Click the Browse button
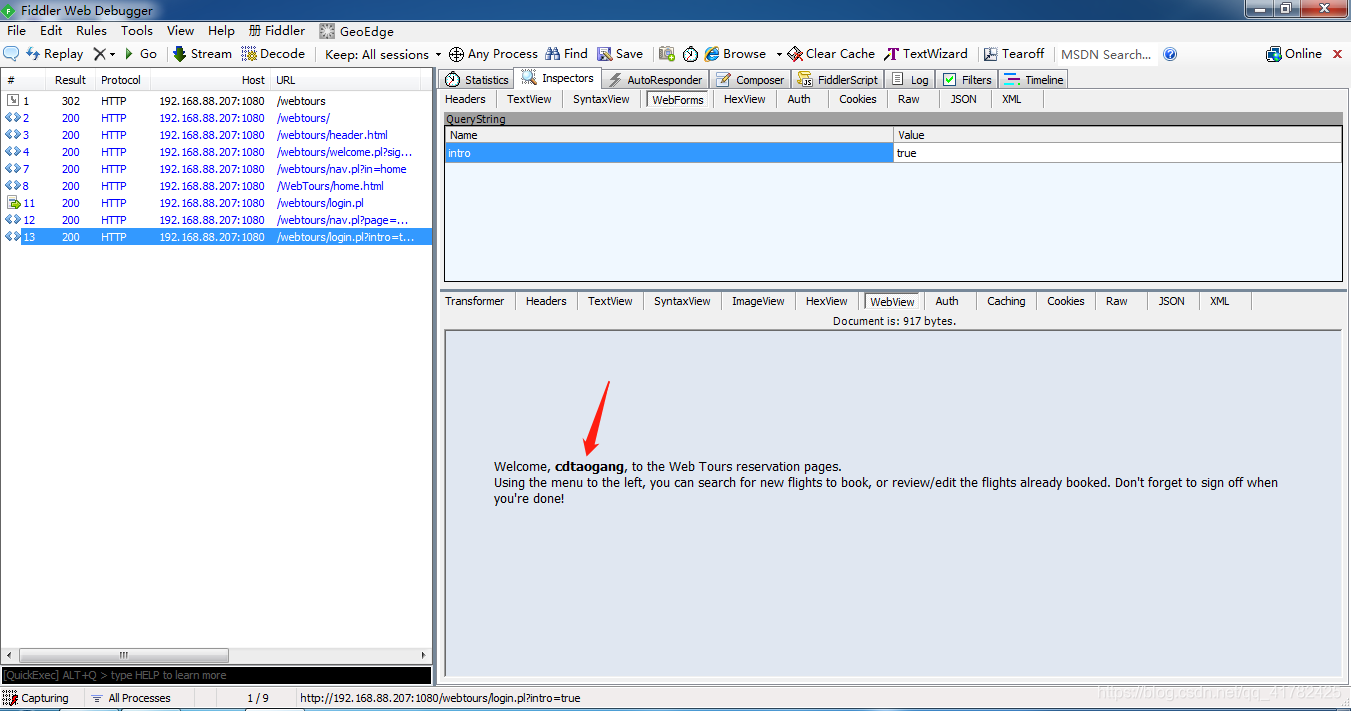1351x711 pixels. pyautogui.click(x=735, y=54)
